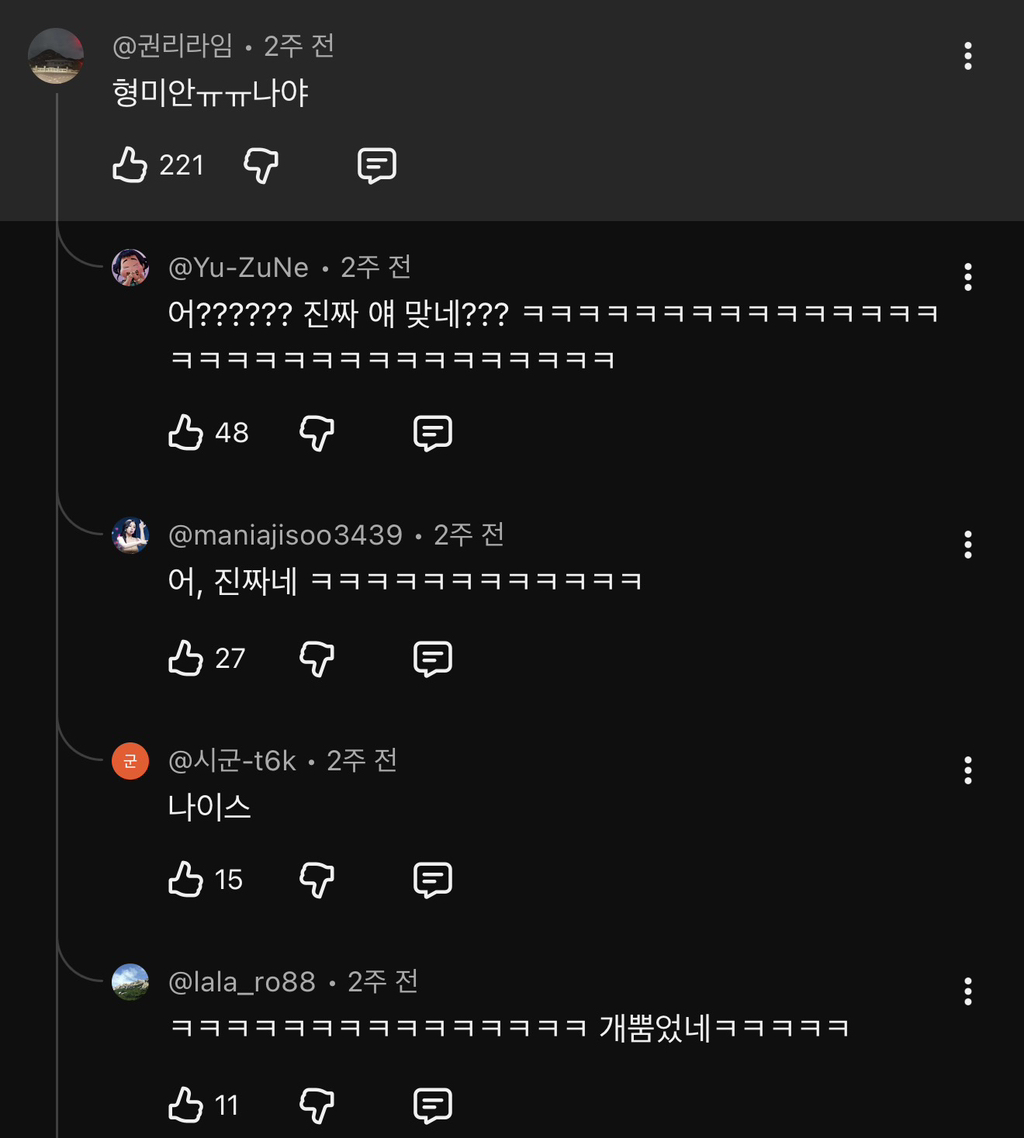This screenshot has height=1138, width=1024.
Task: Like @Yu-ZuNe's reply
Action: tap(186, 433)
